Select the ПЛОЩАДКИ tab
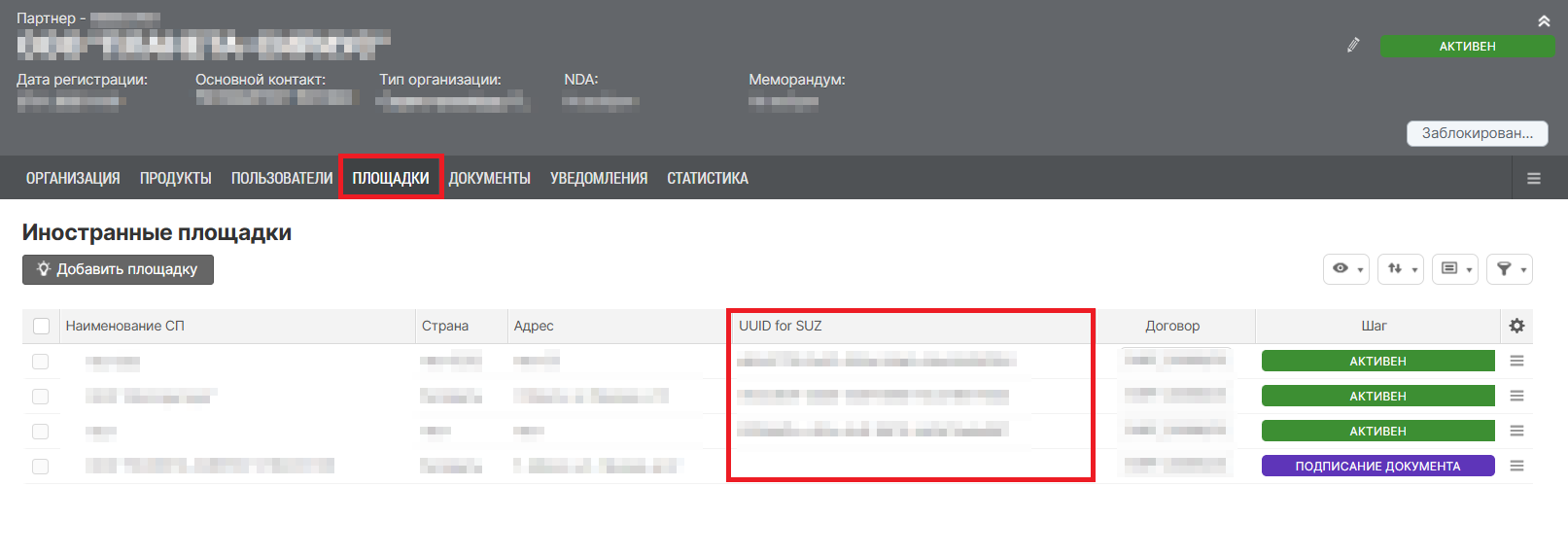Screen dimensions: 1568x556 [391, 178]
